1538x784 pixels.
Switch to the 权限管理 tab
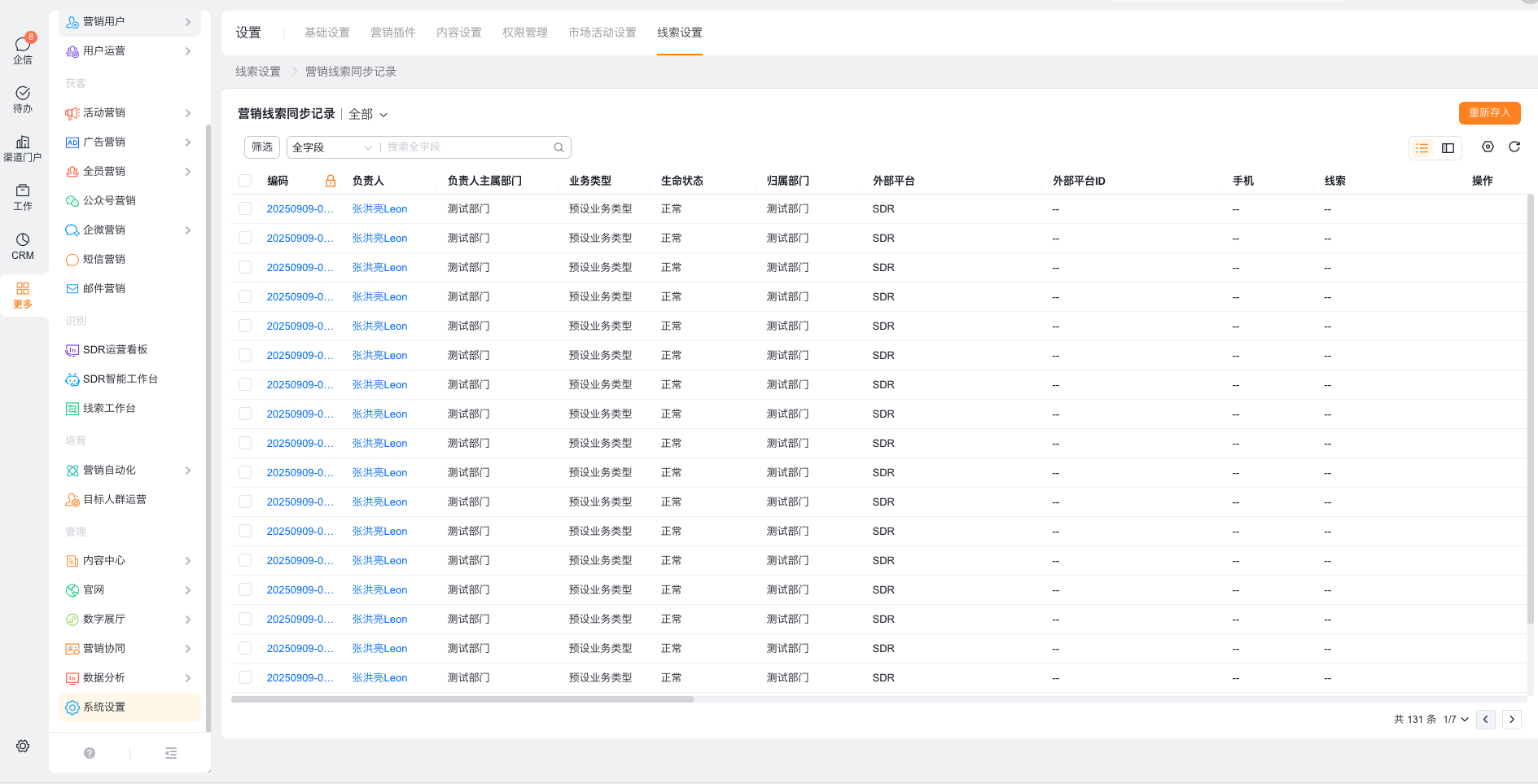point(524,33)
